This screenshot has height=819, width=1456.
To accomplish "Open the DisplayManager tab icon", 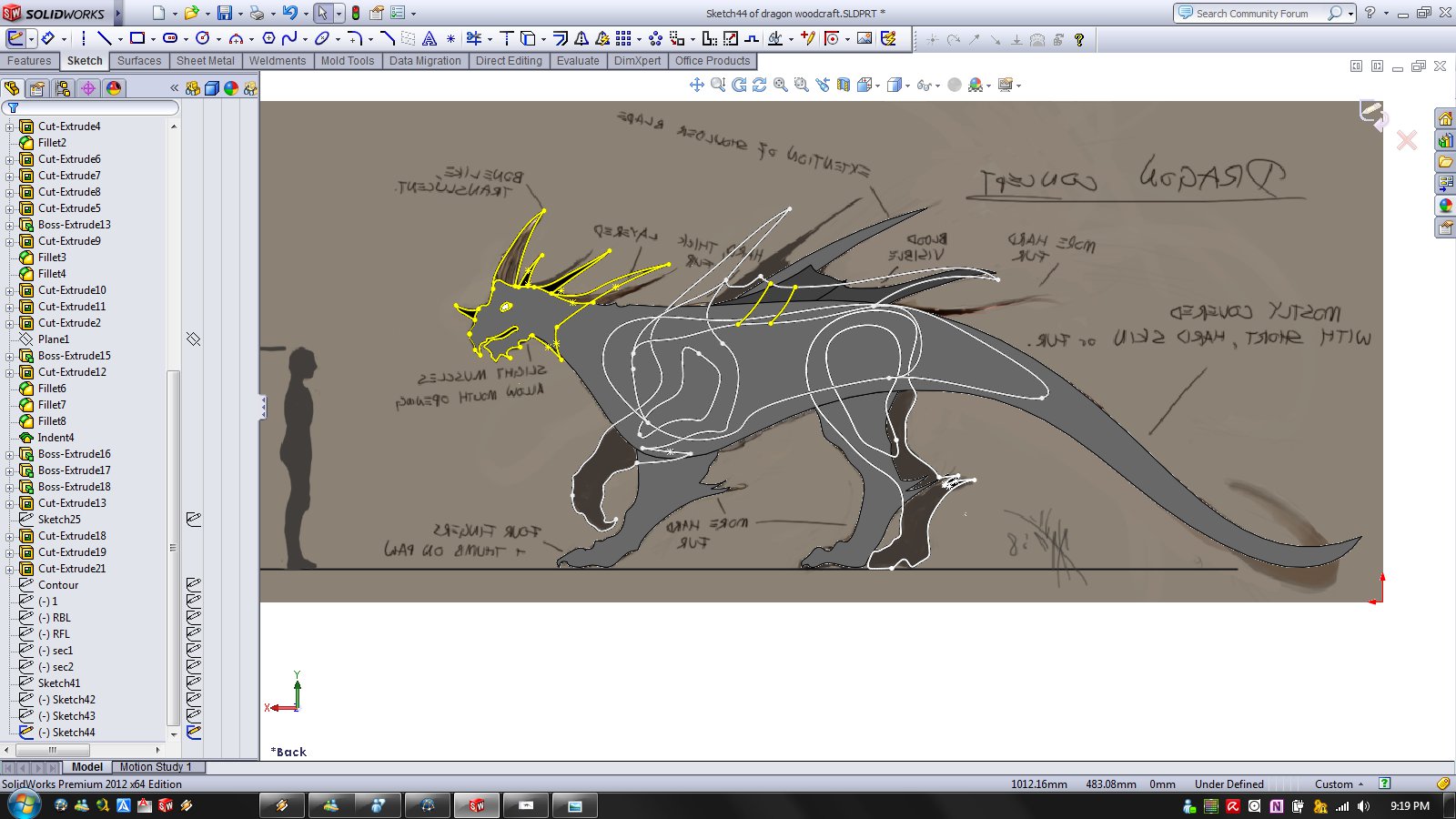I will [113, 88].
